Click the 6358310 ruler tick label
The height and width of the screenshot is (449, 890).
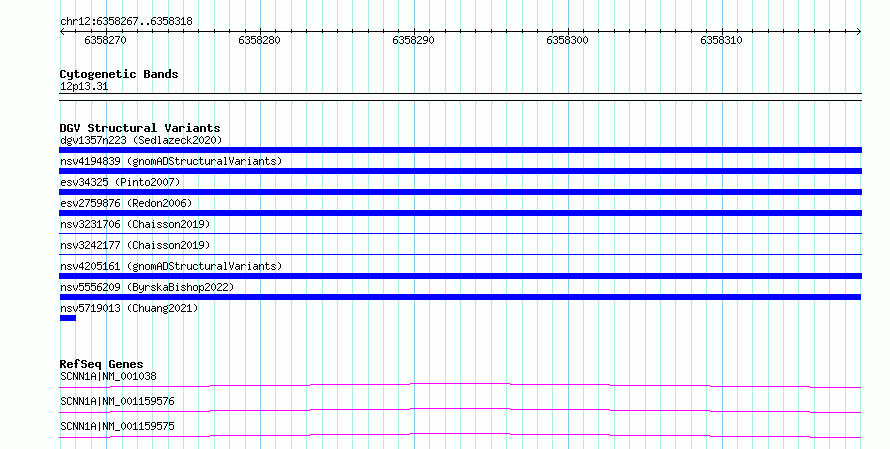721,40
